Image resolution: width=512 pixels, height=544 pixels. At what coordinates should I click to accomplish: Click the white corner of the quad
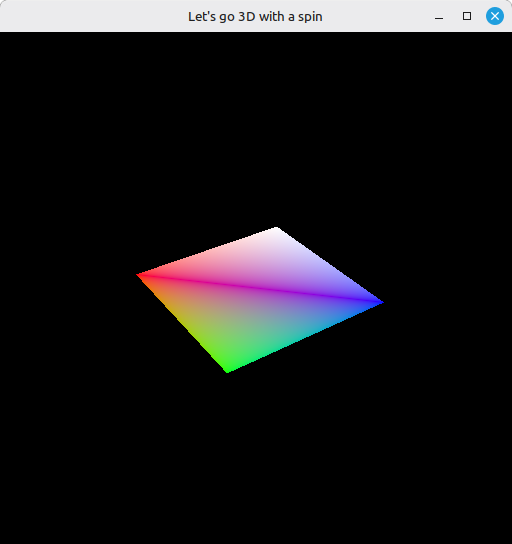(x=276, y=230)
